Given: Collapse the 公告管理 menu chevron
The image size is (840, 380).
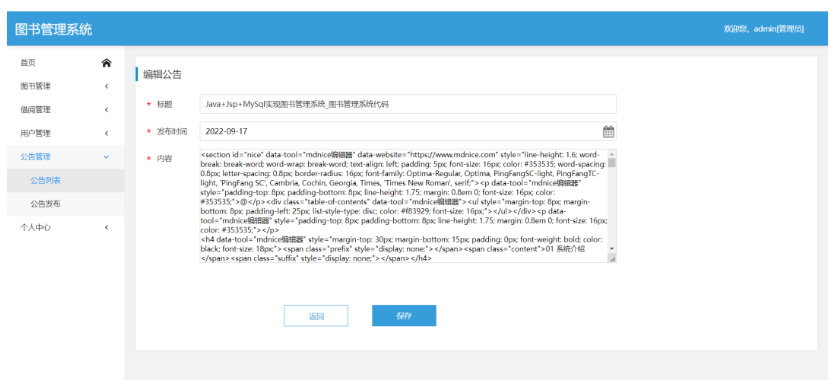Looking at the screenshot, I should pos(106,157).
